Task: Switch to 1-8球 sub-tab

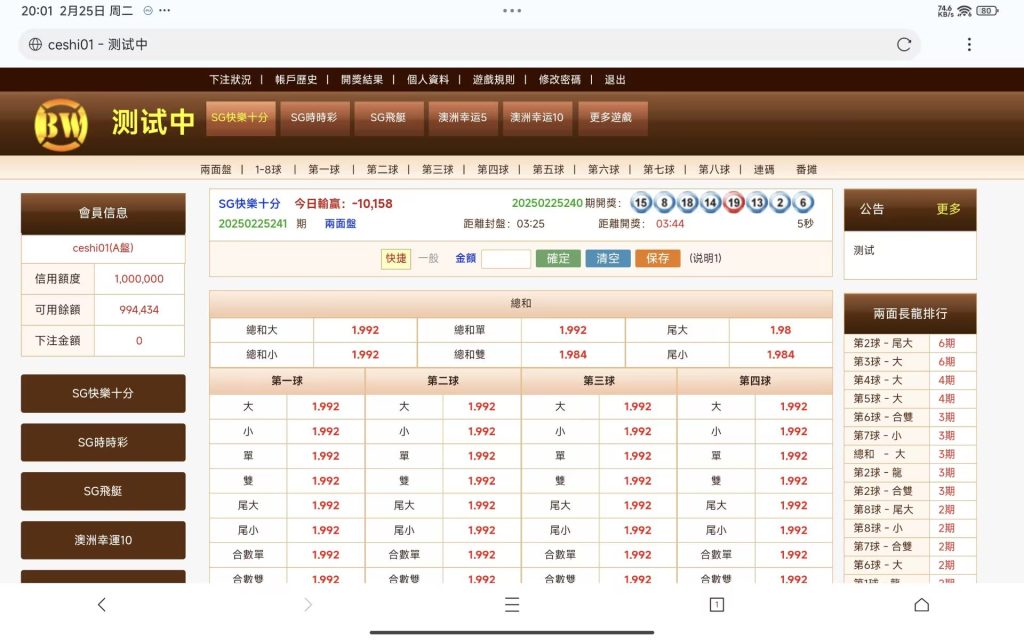Action: coord(268,170)
